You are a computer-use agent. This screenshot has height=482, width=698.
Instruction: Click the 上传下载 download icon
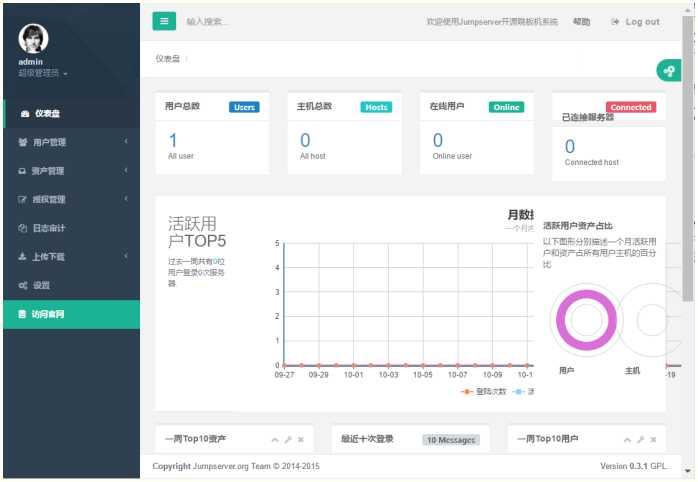click(22, 256)
